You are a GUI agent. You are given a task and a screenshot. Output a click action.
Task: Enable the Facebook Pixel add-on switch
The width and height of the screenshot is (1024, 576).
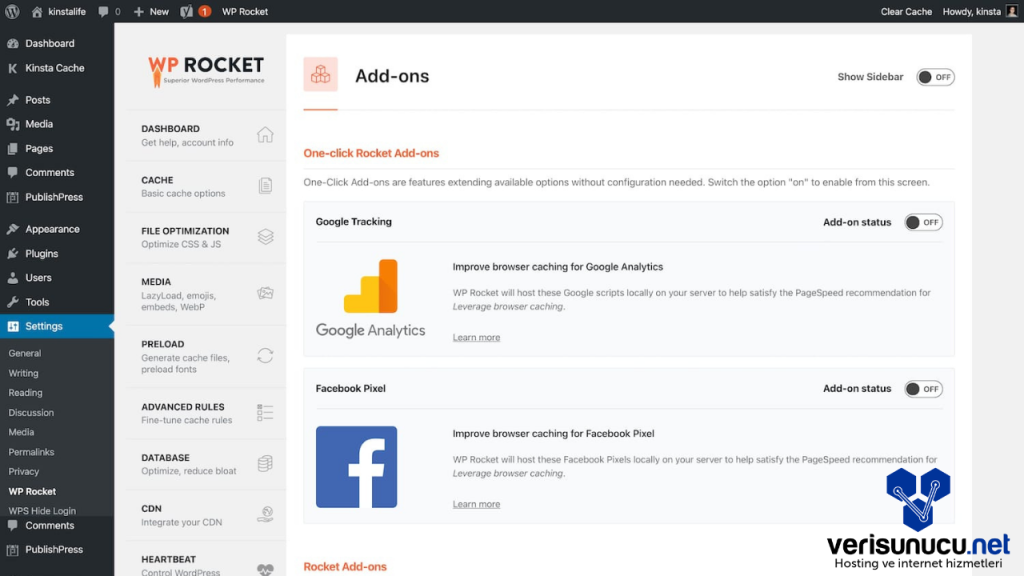[923, 389]
